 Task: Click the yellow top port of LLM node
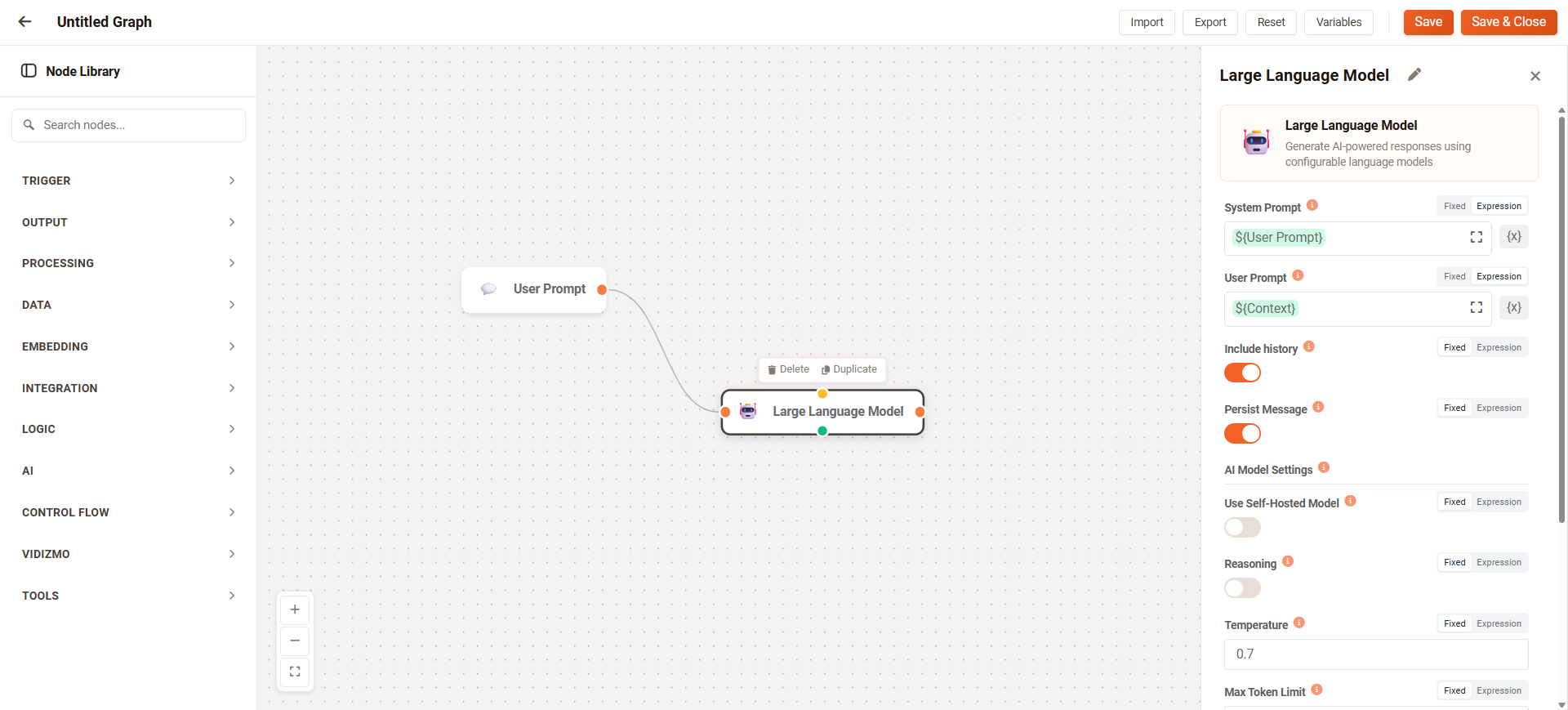822,394
